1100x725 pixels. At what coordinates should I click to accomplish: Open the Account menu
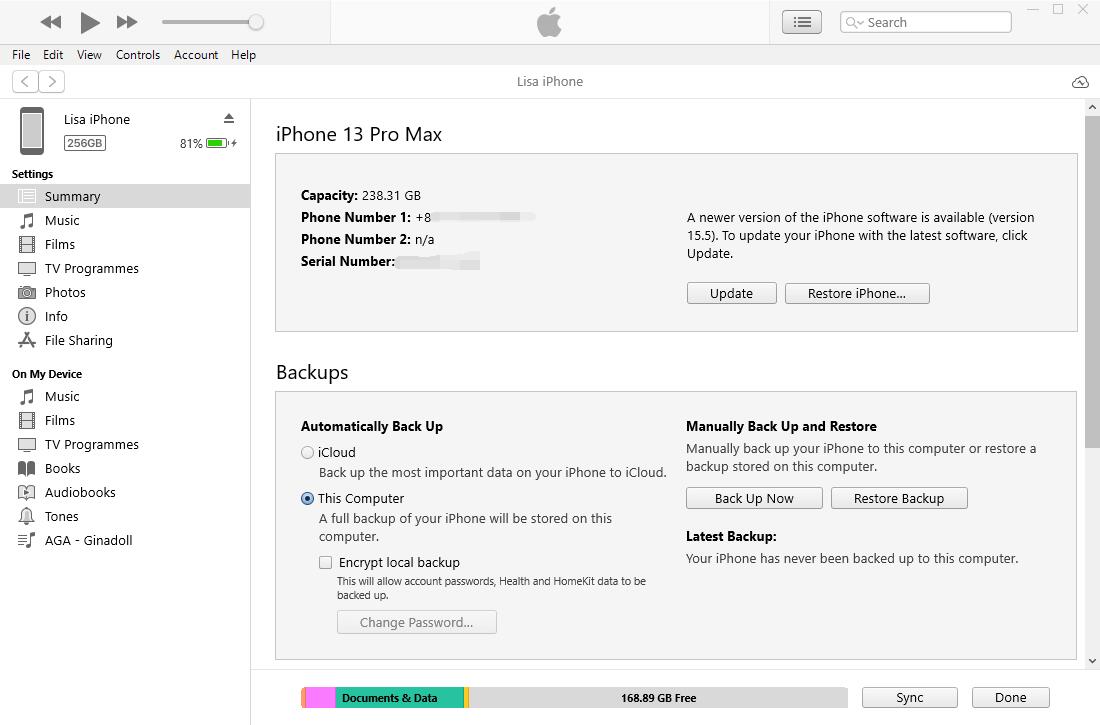pos(196,55)
